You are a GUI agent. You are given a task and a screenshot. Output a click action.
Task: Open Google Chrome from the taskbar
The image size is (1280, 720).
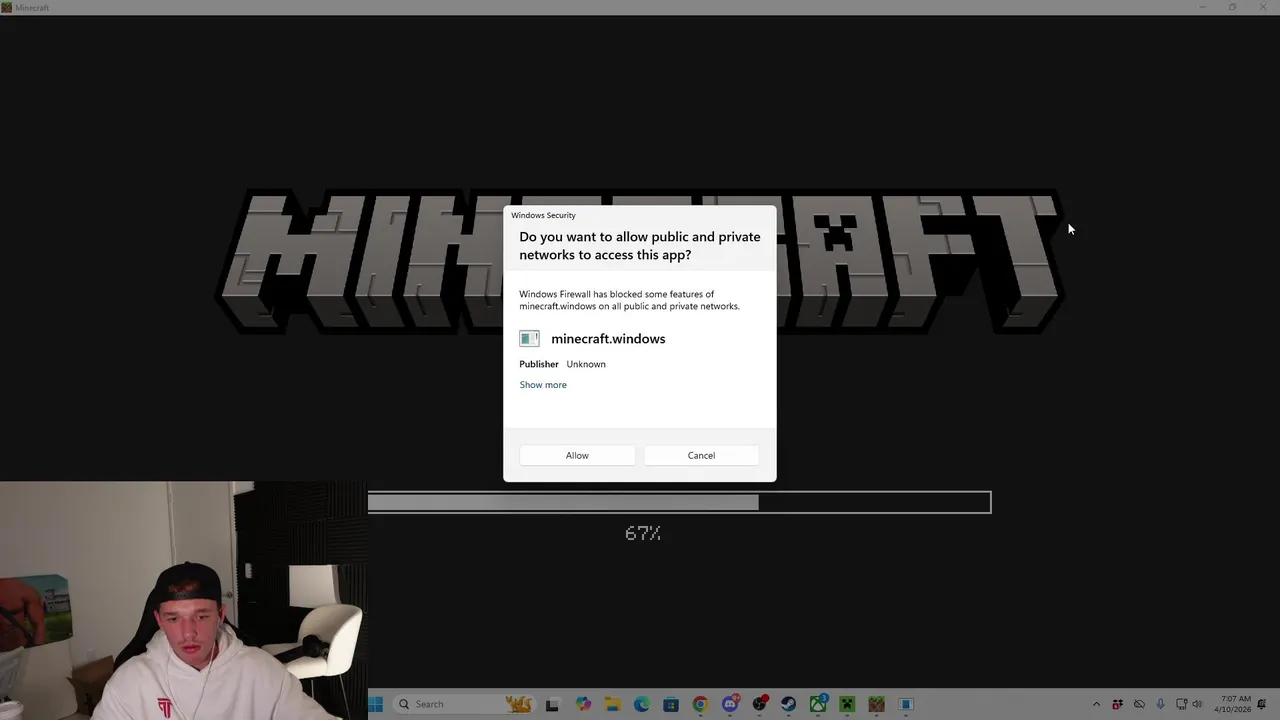[700, 704]
